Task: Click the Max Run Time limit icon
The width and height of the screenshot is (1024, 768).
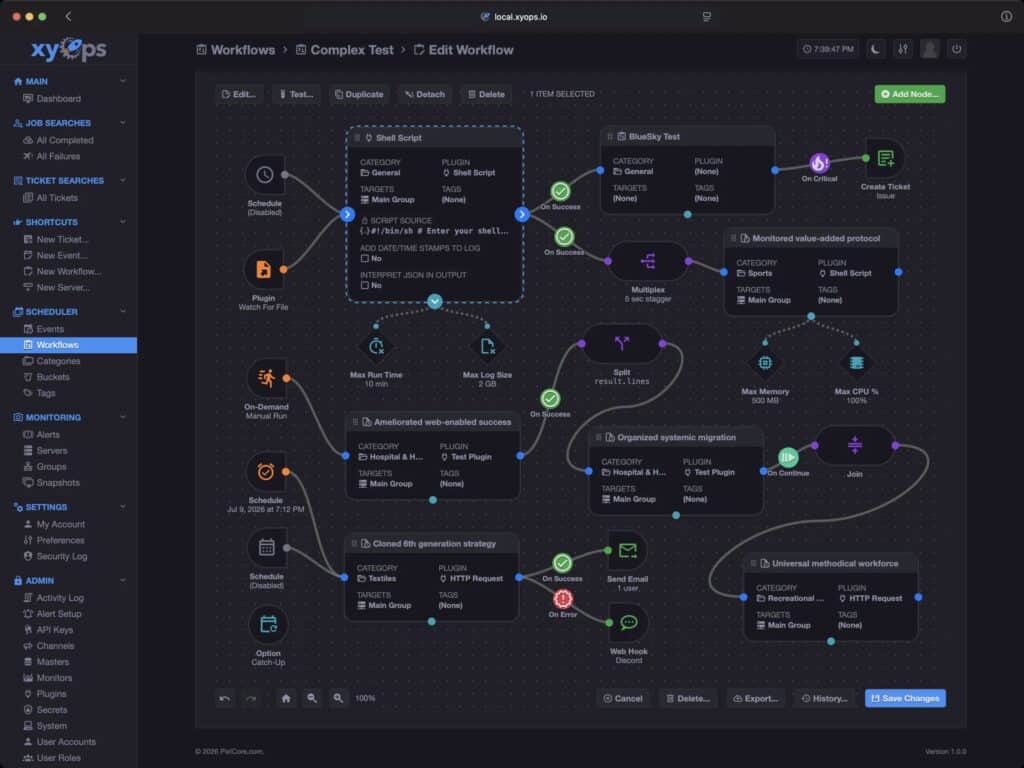Action: 377,346
